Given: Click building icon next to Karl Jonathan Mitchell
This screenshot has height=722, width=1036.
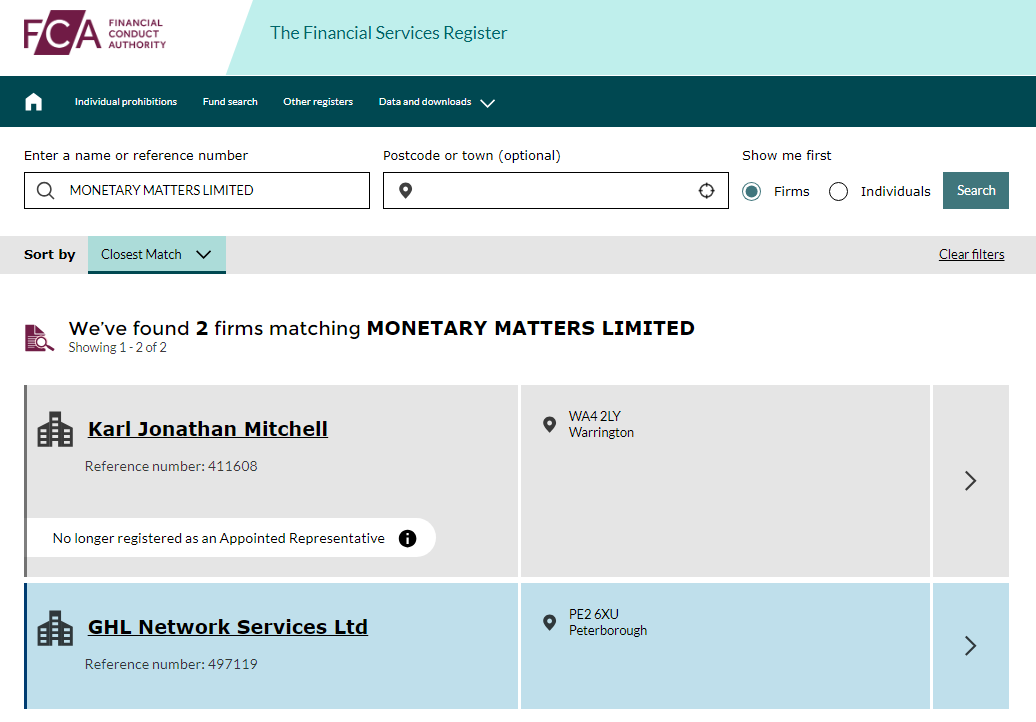Looking at the screenshot, I should click(x=55, y=430).
